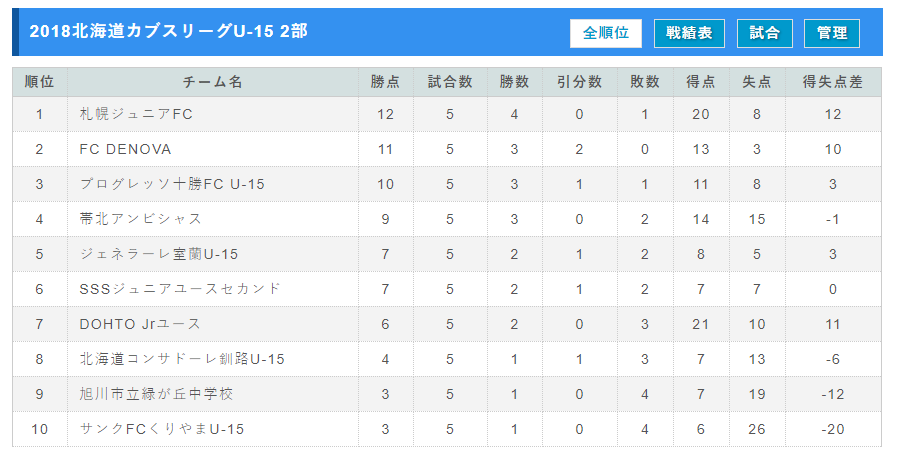Select プログレッソ十勝FC U-15 row
The height and width of the screenshot is (458, 897).
pos(447,184)
